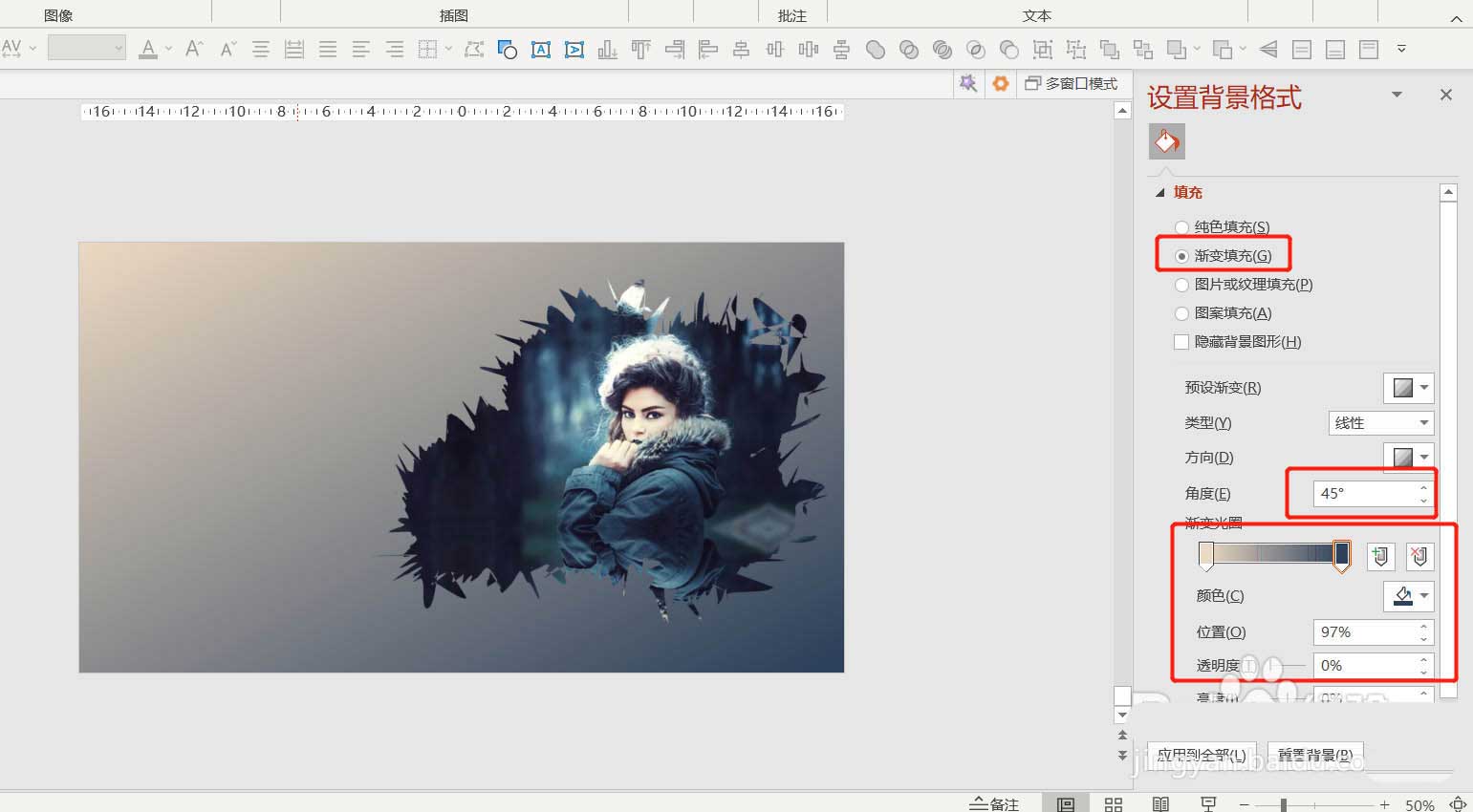
Task: Open the gradient direction (方向) dropdown
Action: (x=1408, y=458)
